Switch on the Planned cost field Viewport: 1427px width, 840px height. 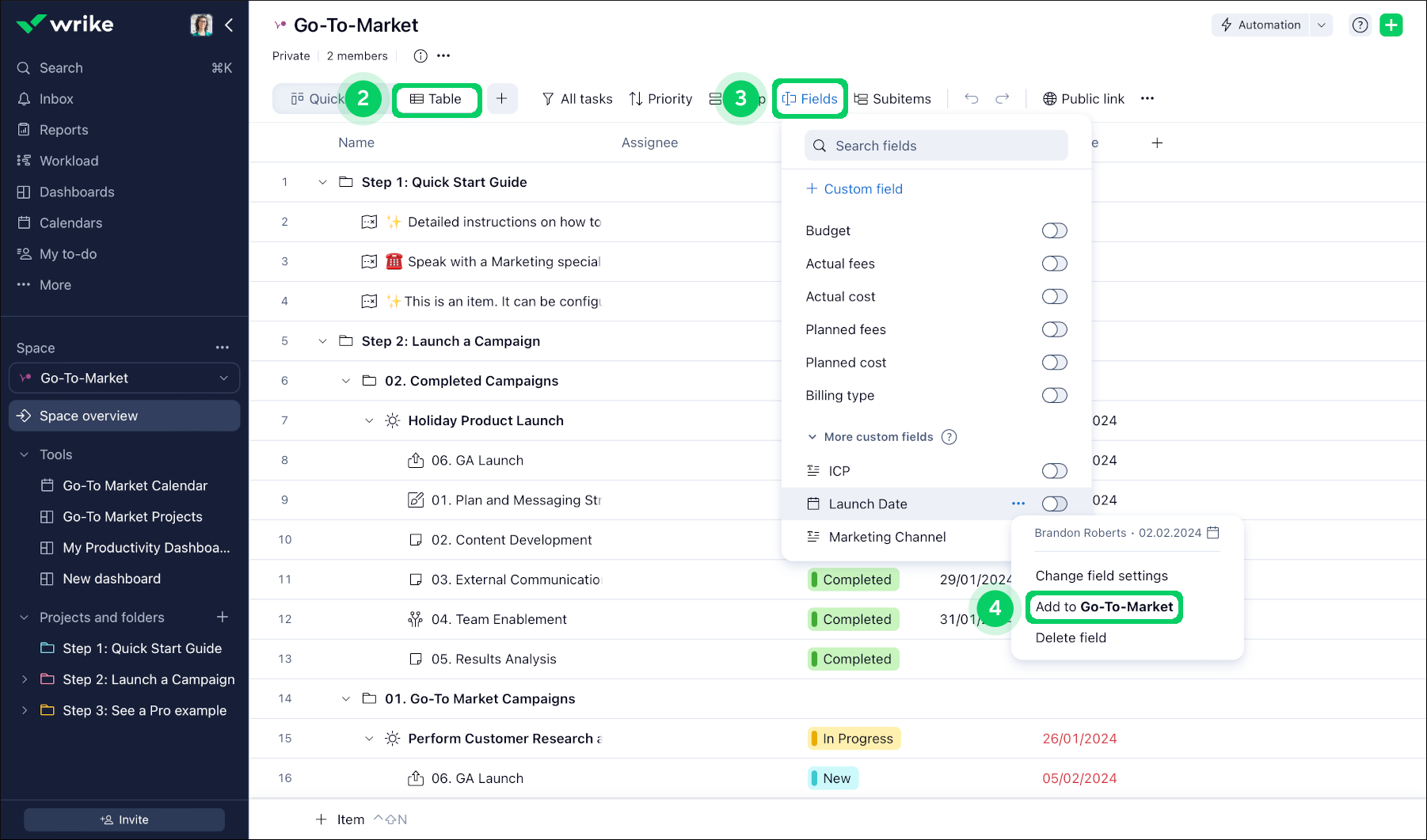point(1054,363)
